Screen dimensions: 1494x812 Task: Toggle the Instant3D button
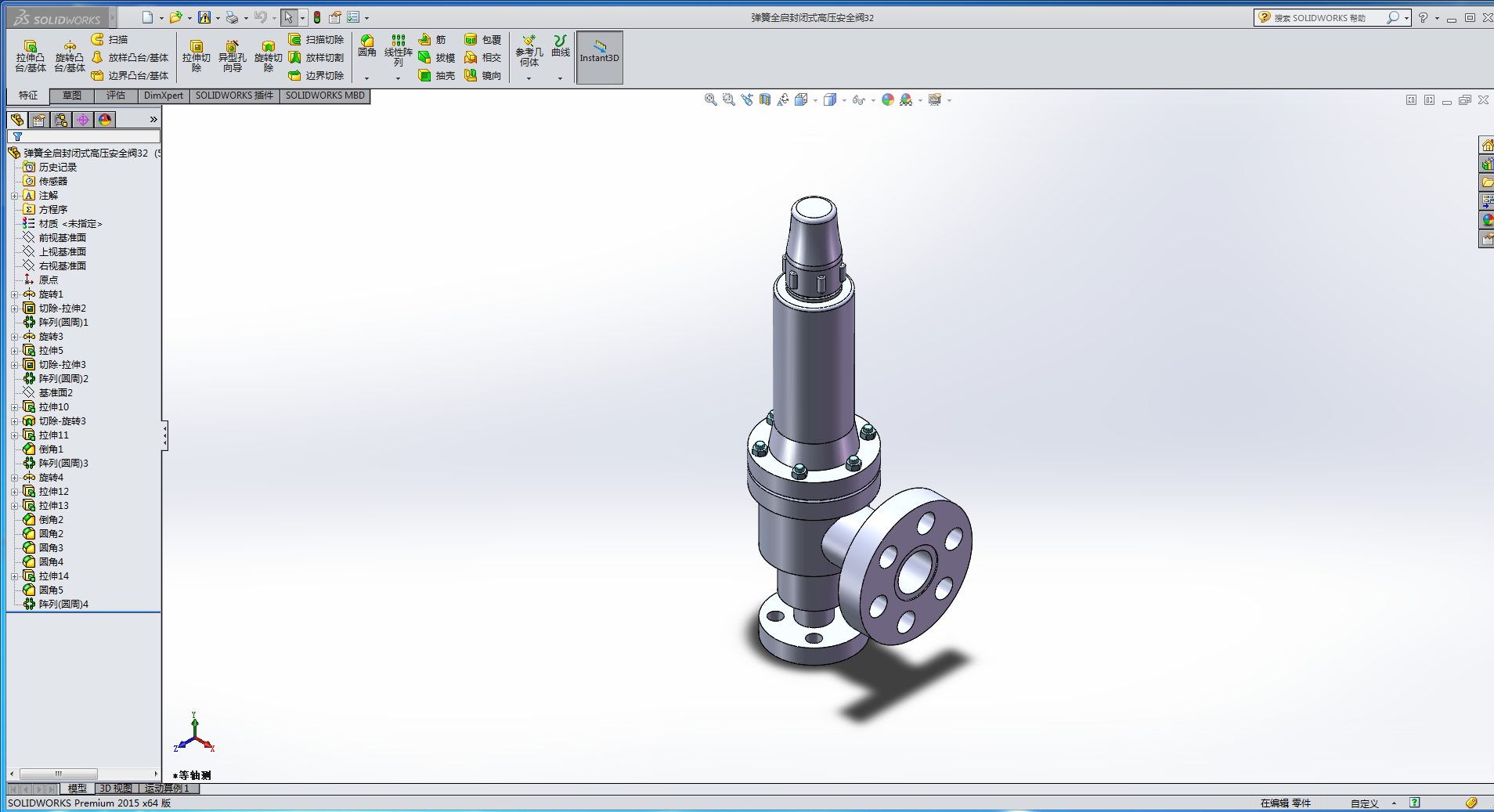click(x=599, y=56)
